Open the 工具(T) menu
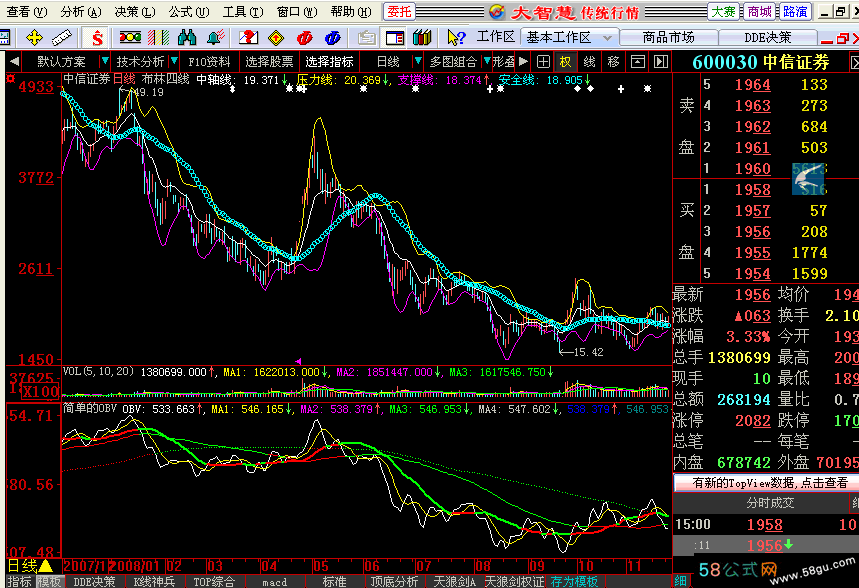Viewport: 859px width, 588px height. coord(243,12)
